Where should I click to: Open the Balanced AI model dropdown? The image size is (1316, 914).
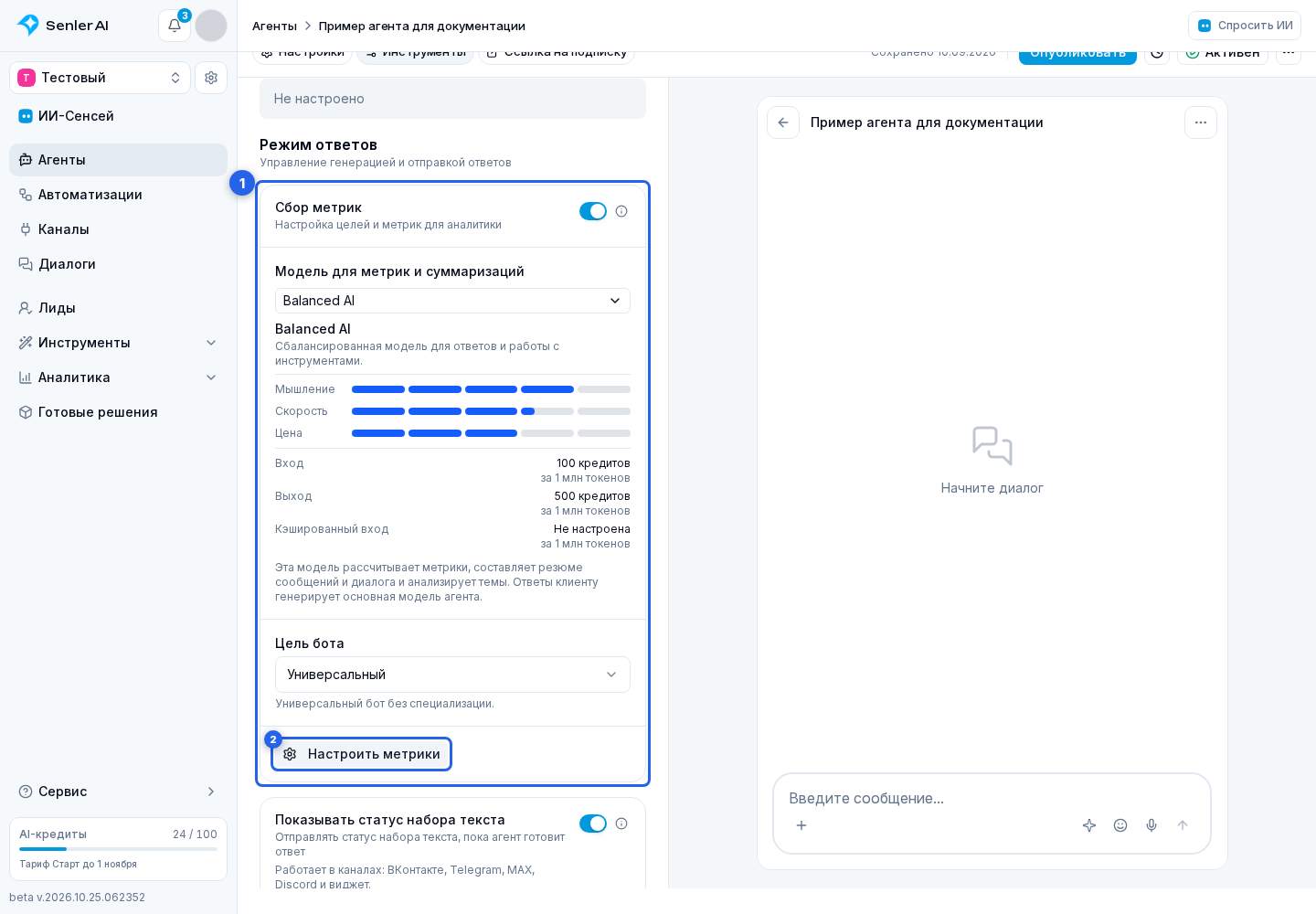[452, 301]
